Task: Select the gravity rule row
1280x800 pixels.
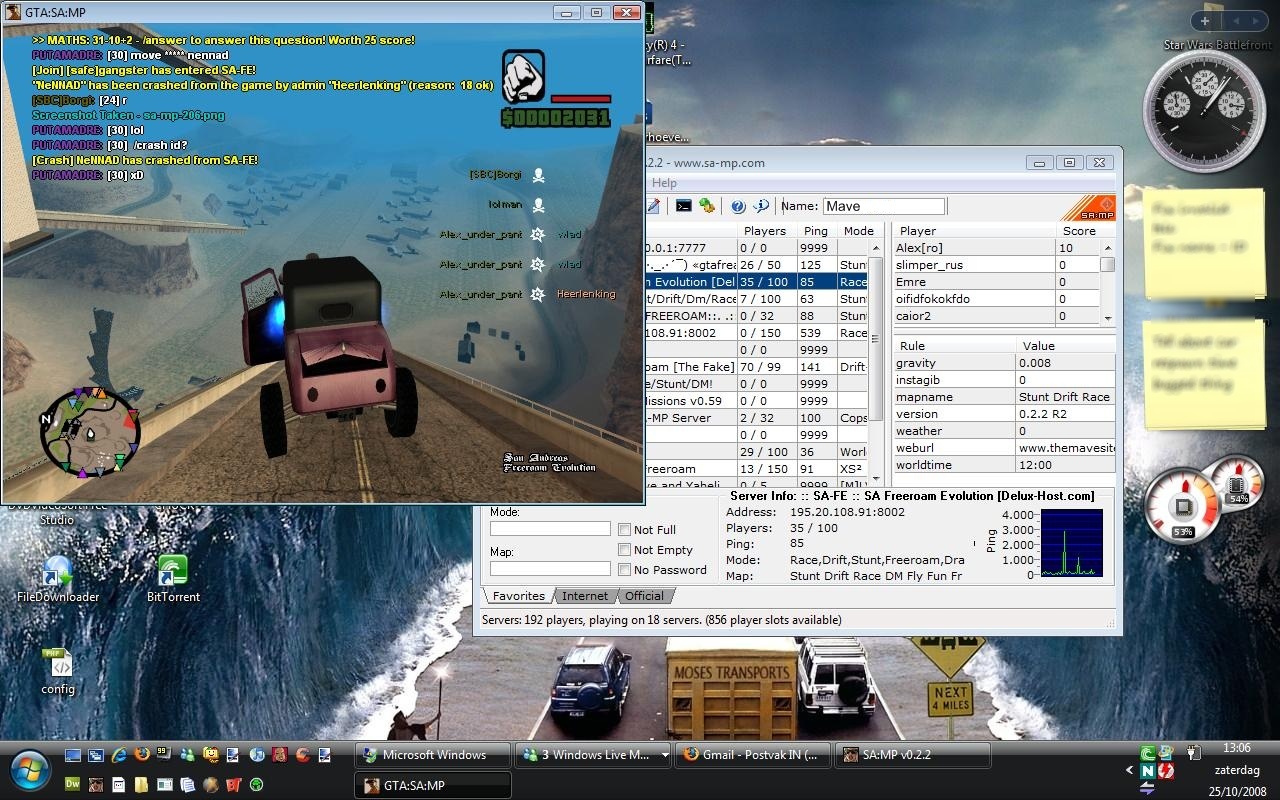Action: 1004,363
